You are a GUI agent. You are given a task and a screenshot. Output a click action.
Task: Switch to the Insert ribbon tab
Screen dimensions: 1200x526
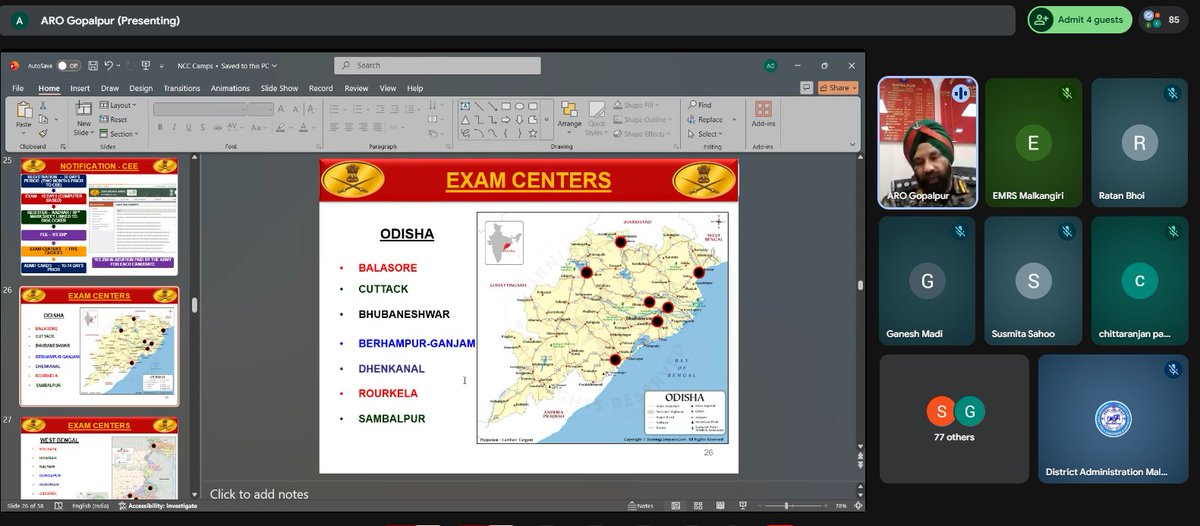(x=80, y=88)
